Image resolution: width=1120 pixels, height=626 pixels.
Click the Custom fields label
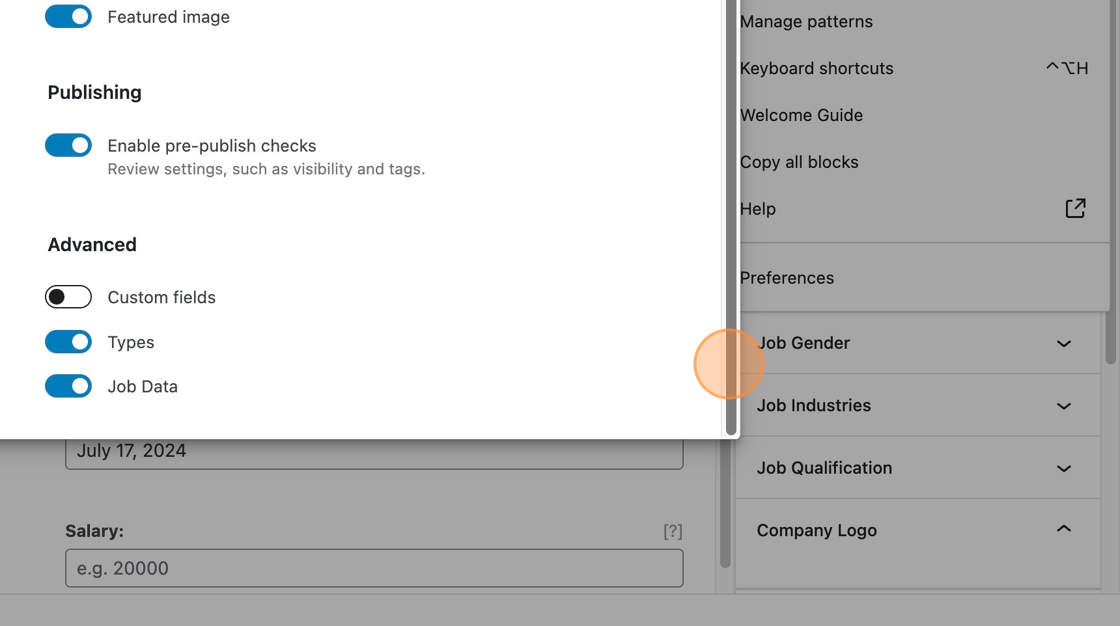161,297
